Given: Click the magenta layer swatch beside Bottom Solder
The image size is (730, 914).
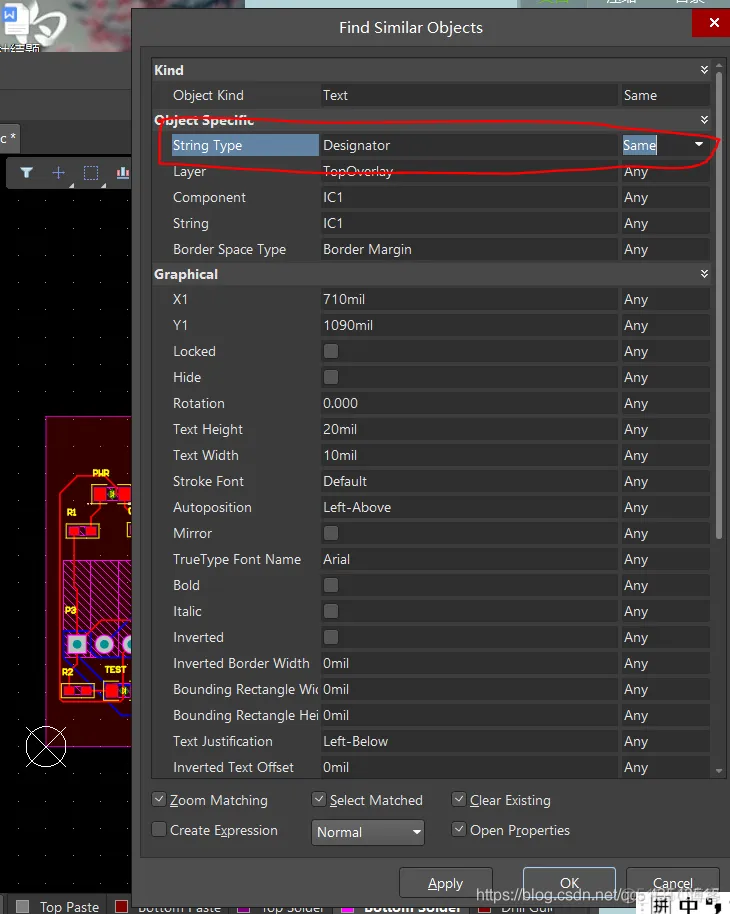Looking at the screenshot, I should 348,909.
